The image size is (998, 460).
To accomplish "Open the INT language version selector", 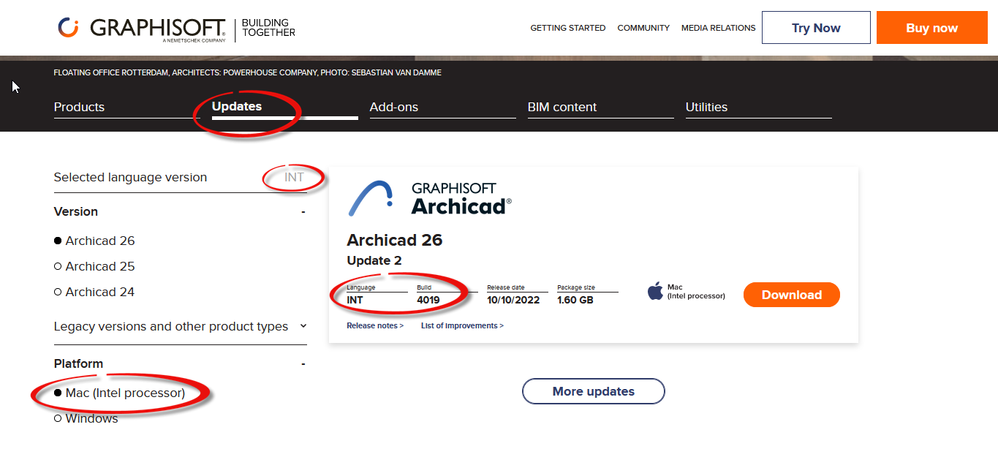I will click(293, 178).
